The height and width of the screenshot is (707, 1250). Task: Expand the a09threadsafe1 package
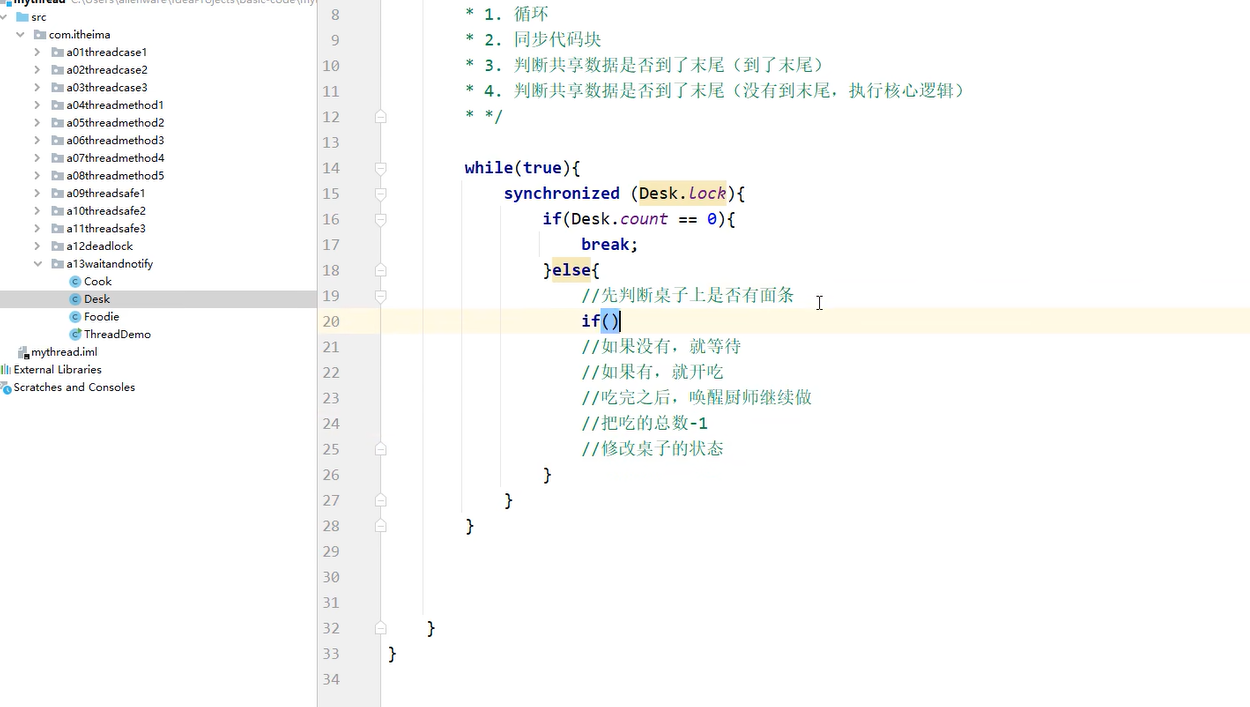pos(37,193)
